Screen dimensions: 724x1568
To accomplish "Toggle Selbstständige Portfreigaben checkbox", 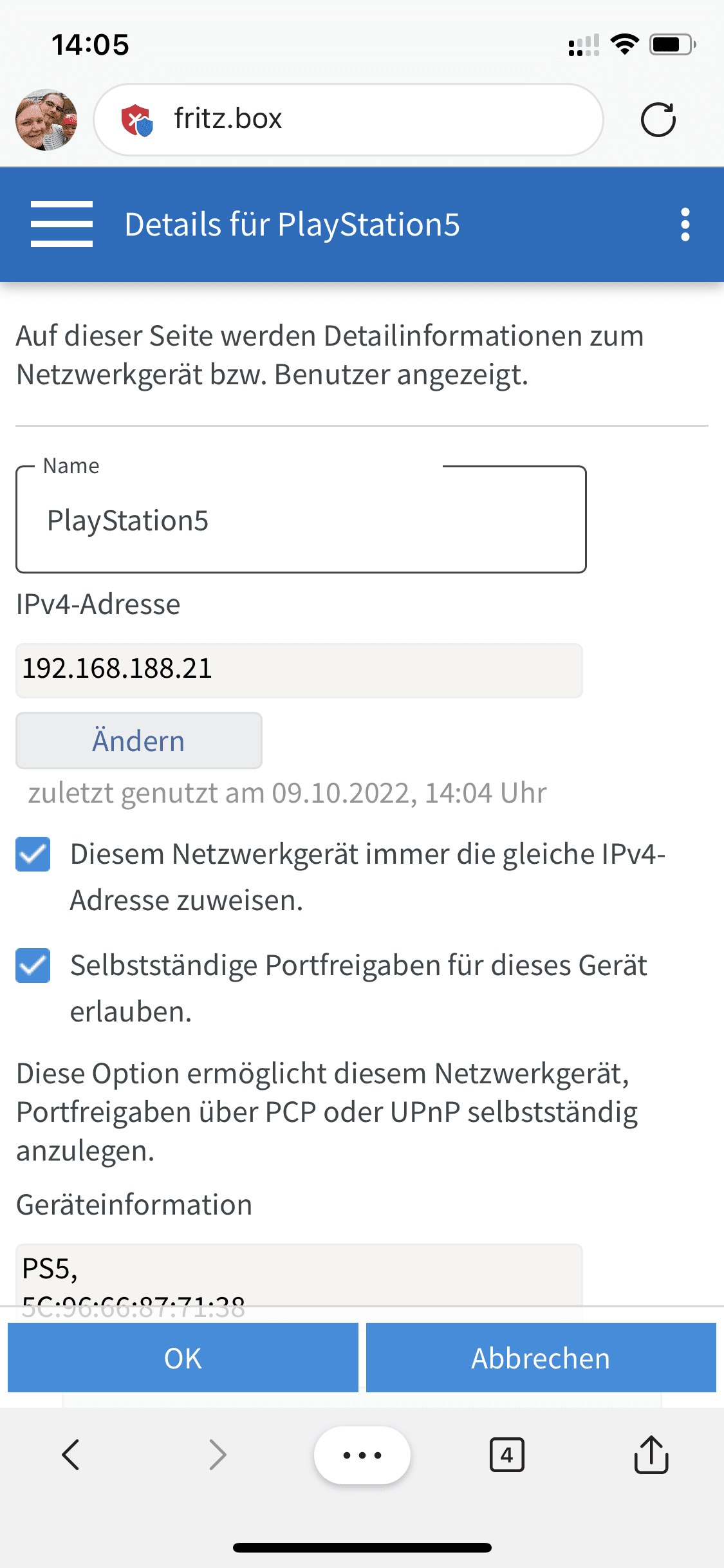I will [x=33, y=966].
